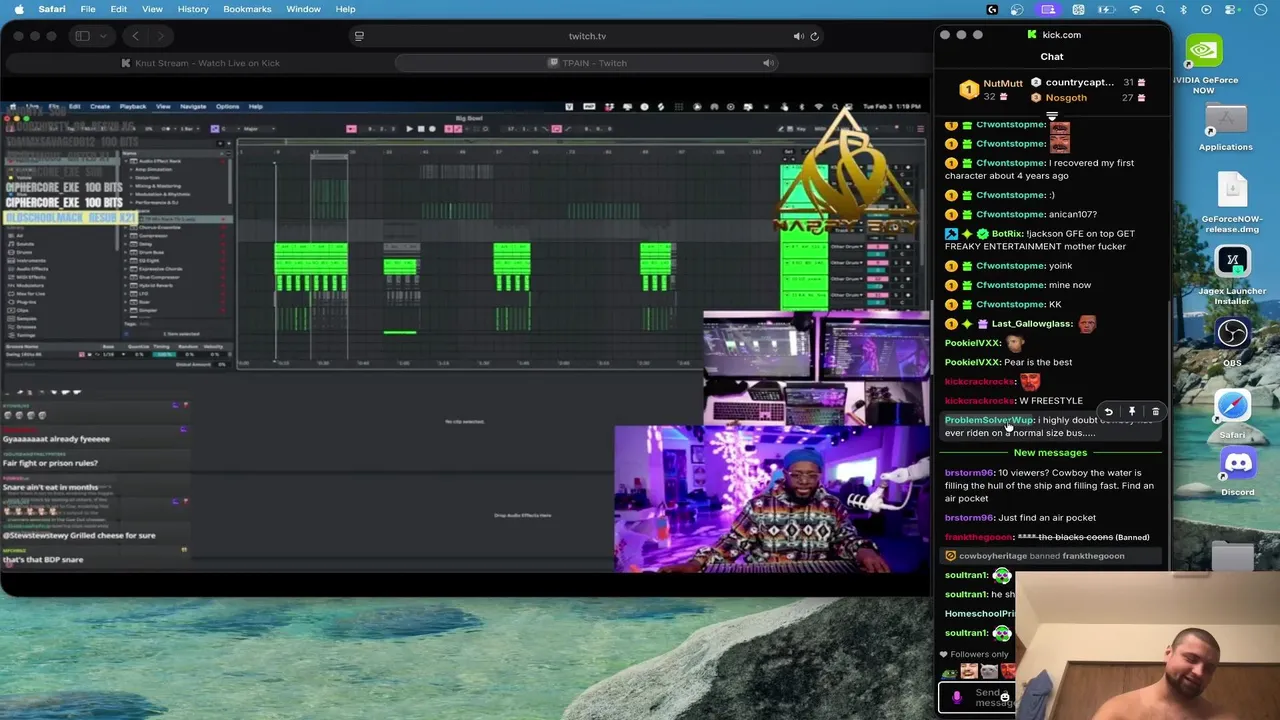
Task: Click the frankthegooon banned username
Action: tap(978, 537)
